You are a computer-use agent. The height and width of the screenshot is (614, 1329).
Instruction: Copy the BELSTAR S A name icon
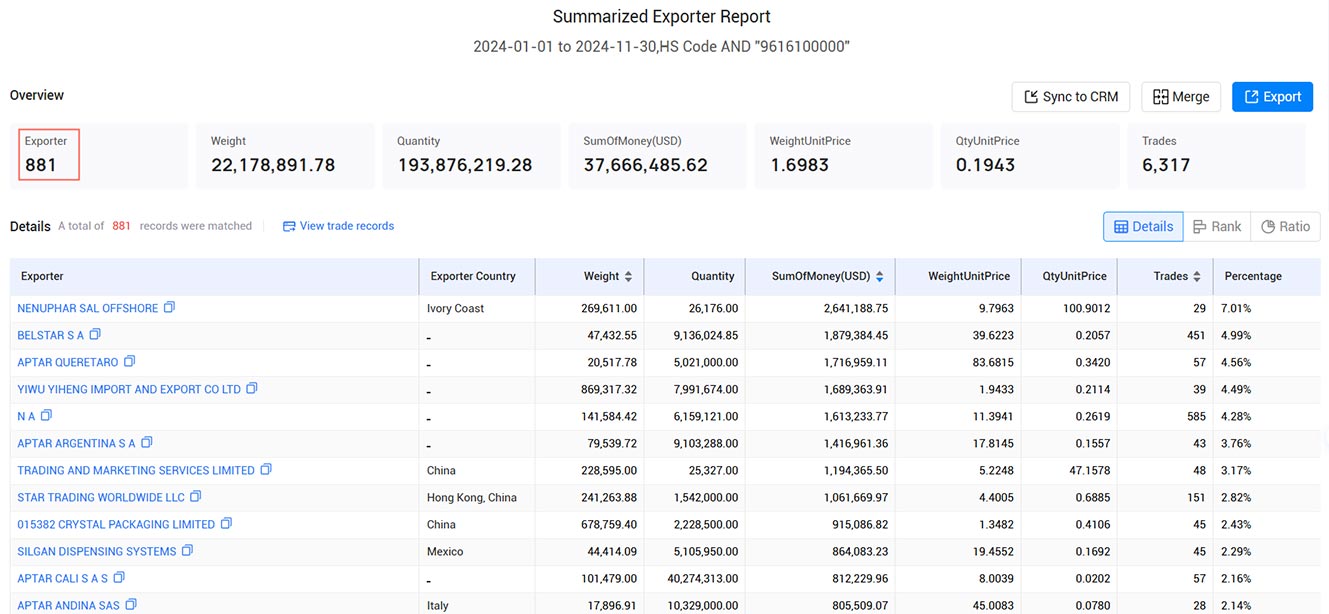pos(95,335)
